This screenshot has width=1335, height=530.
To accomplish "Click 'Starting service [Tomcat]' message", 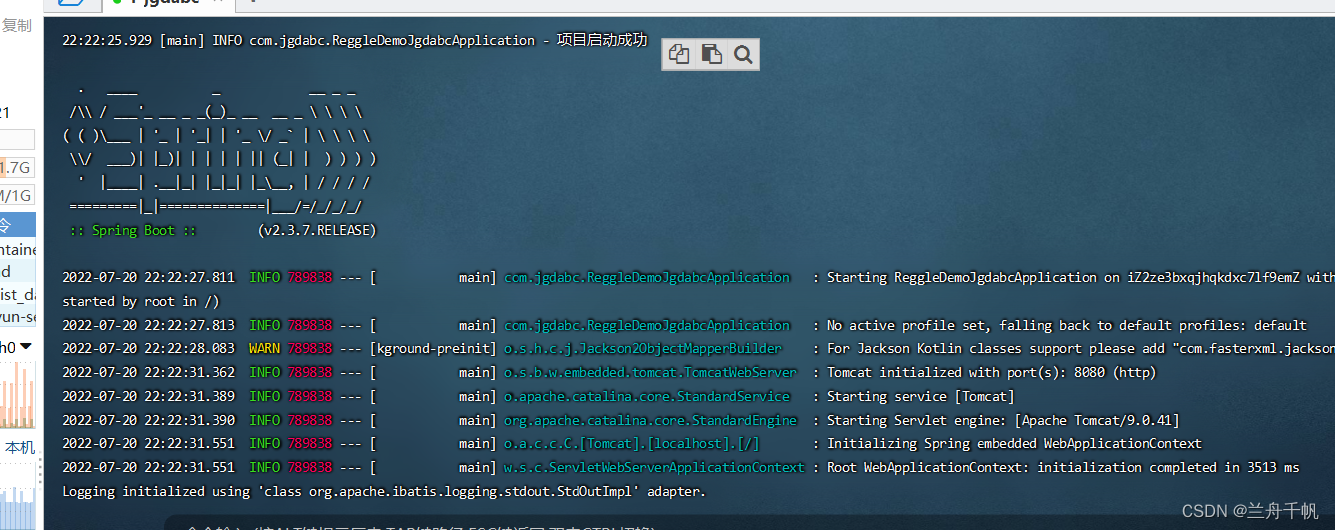I will [921, 396].
